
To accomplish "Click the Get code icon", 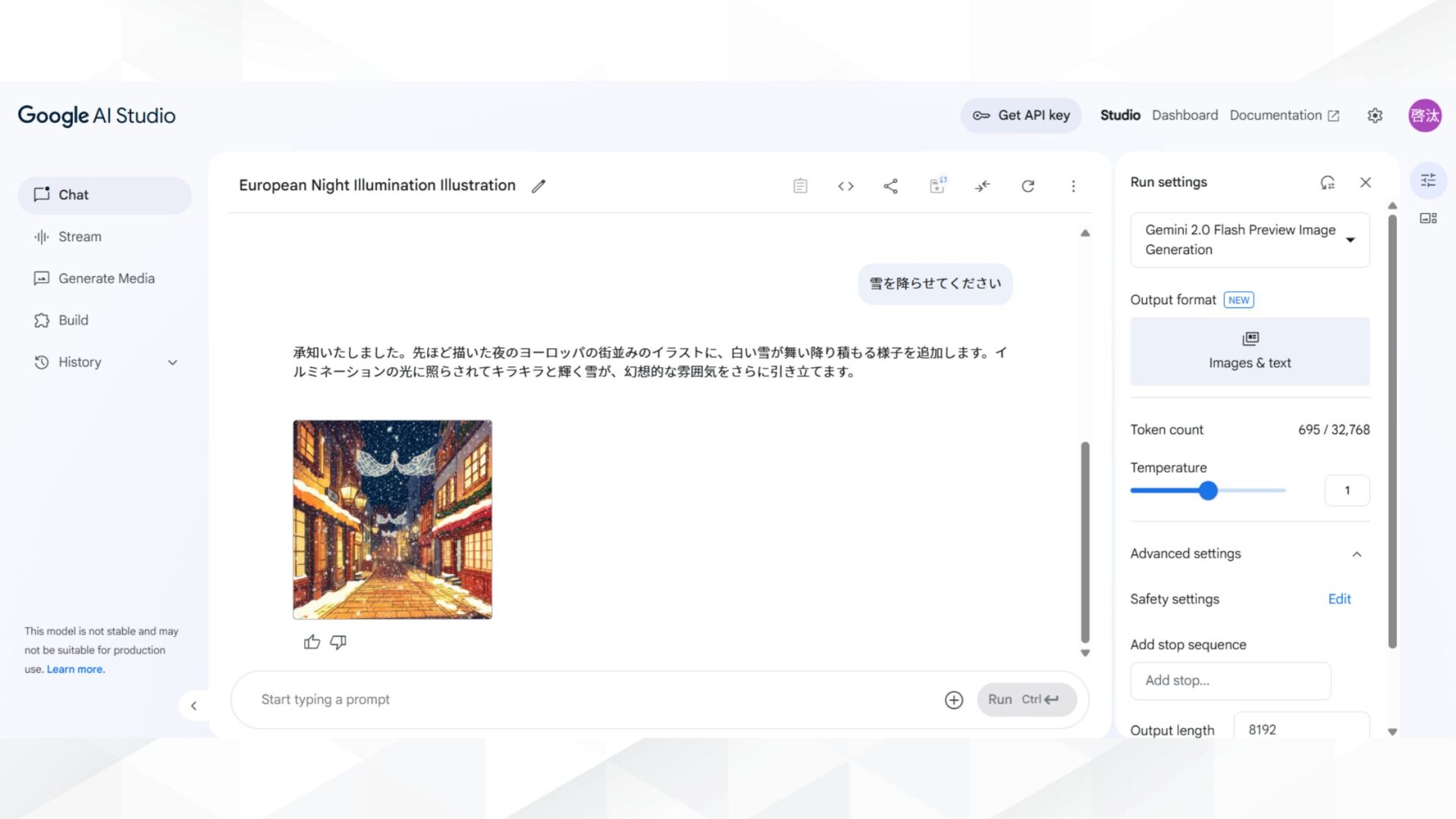I will tap(845, 186).
